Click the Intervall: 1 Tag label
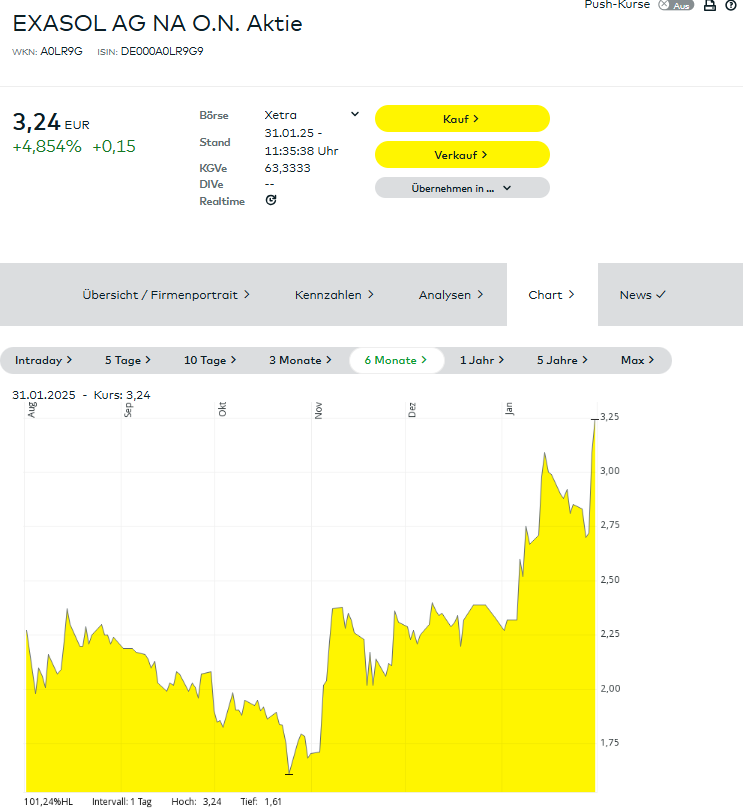The image size is (743, 811). click(x=122, y=802)
